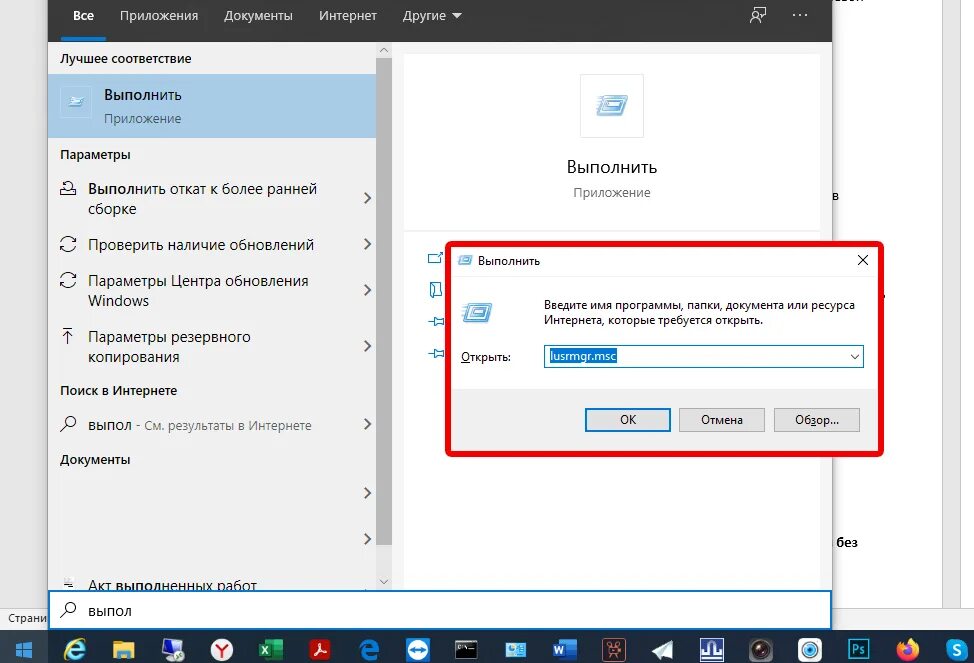Screen dimensions: 974x663
Task: Open Microsoft Word from the taskbar
Action: 563,647
